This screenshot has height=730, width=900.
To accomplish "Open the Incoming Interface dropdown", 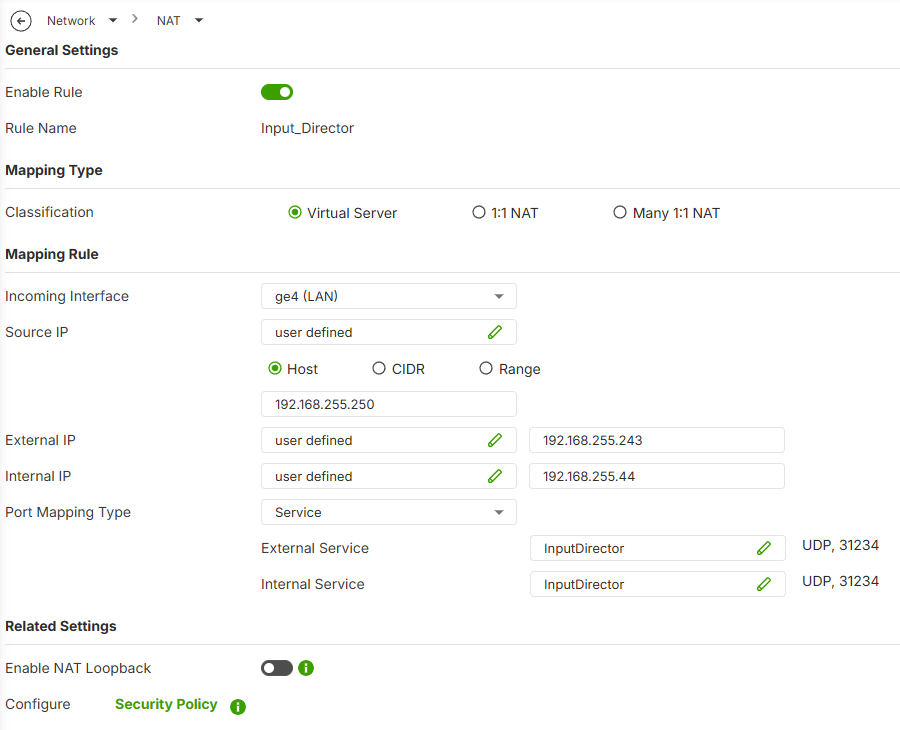I will (389, 296).
